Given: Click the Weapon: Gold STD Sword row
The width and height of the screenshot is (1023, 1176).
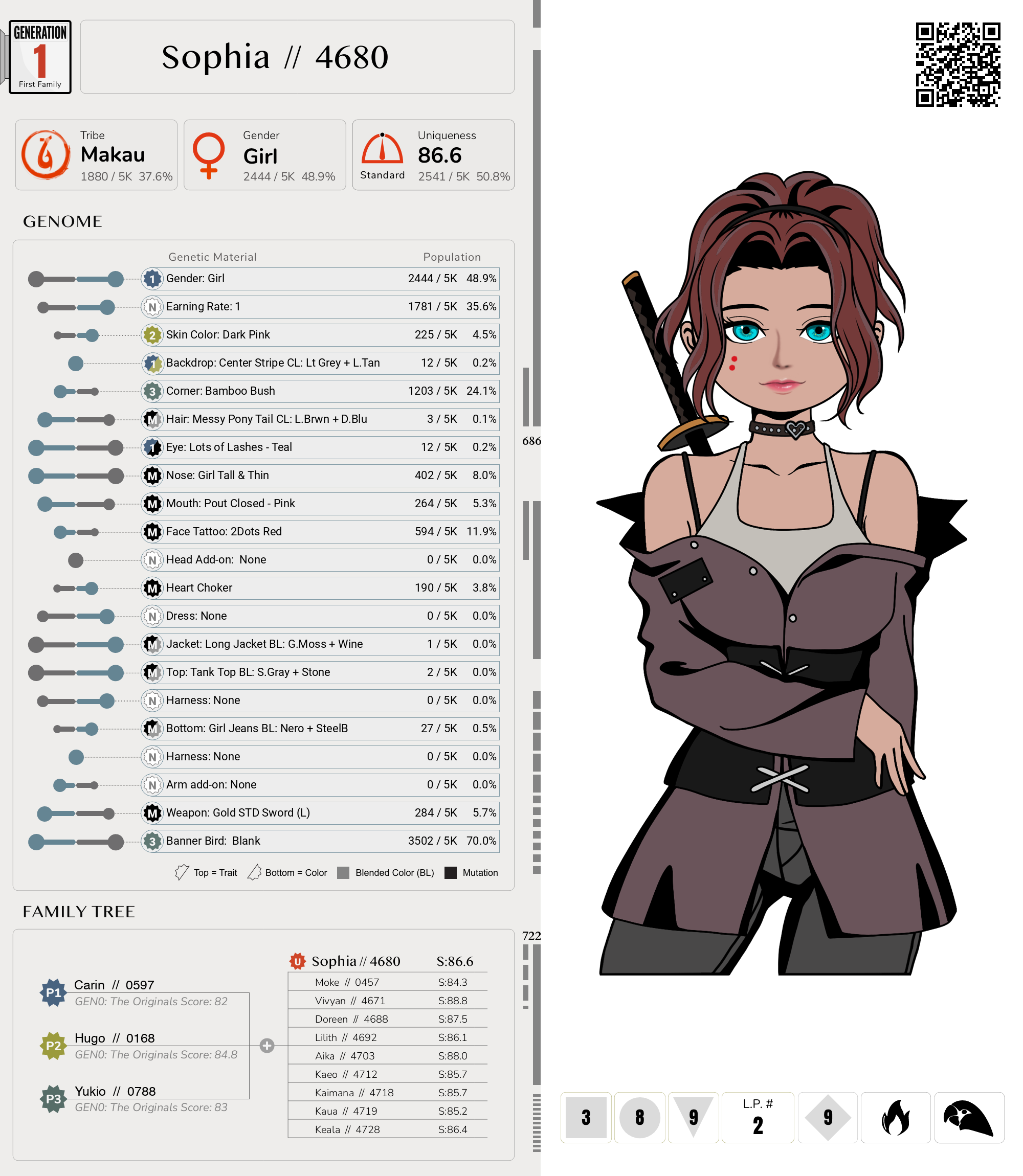Looking at the screenshot, I should (320, 812).
